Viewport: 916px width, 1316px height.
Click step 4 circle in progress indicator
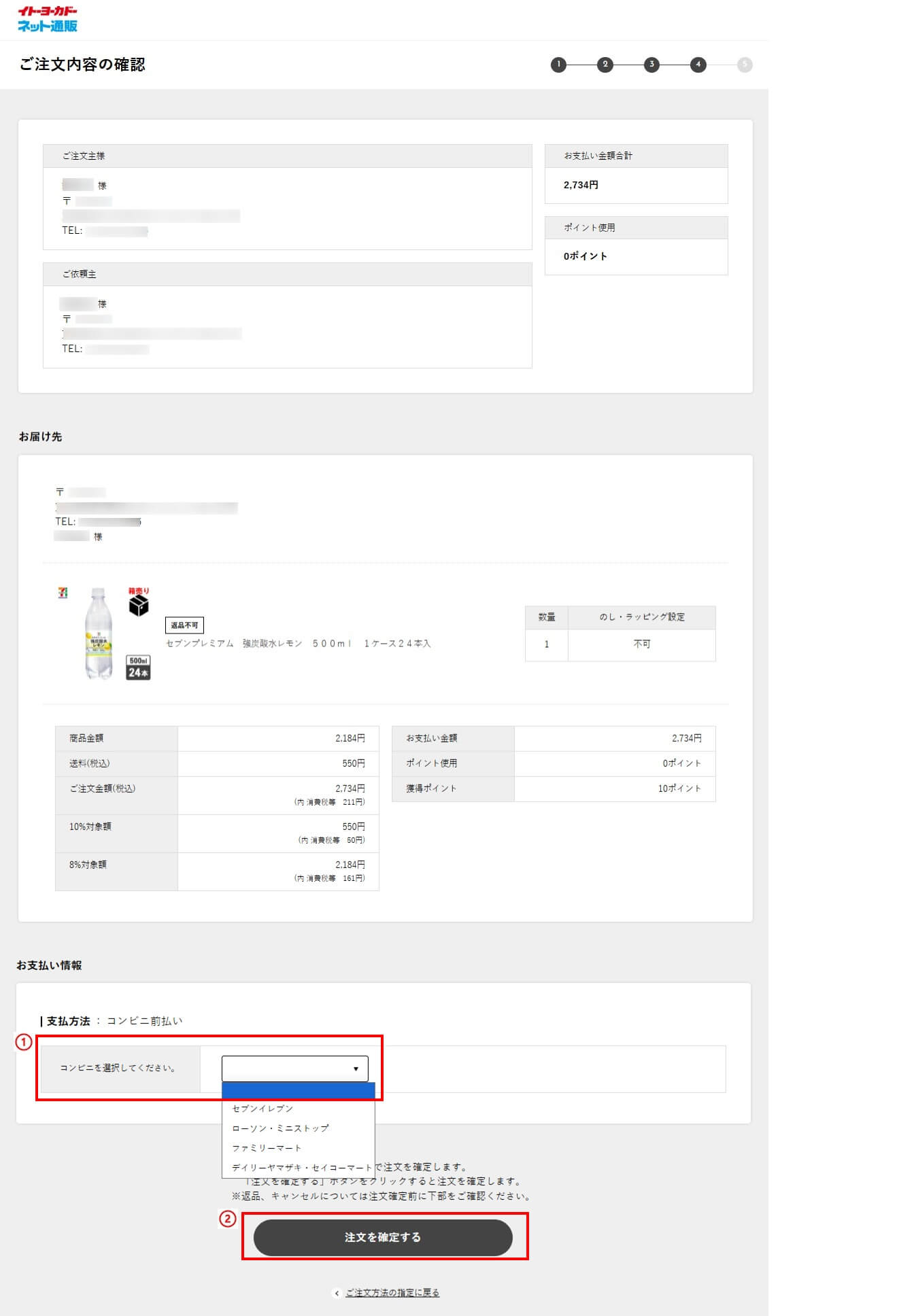pos(698,65)
